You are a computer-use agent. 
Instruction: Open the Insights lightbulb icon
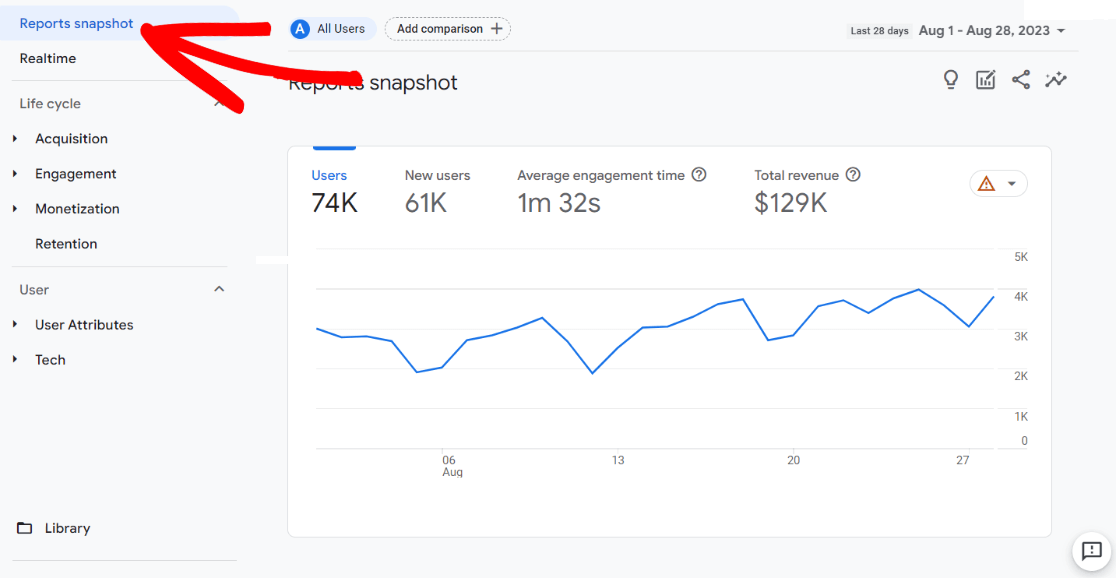pyautogui.click(x=951, y=79)
